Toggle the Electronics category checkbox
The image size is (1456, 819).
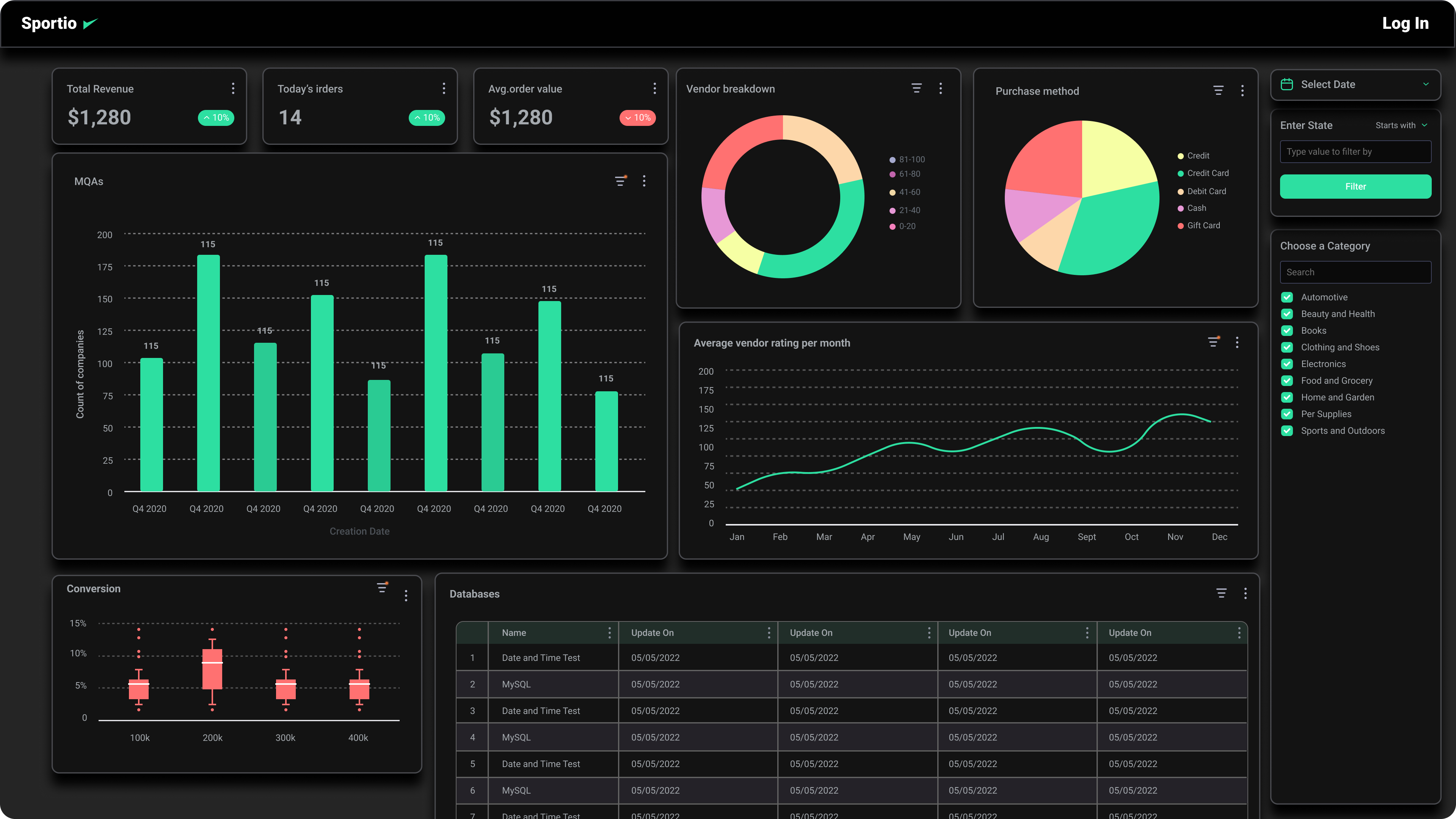pyautogui.click(x=1287, y=364)
